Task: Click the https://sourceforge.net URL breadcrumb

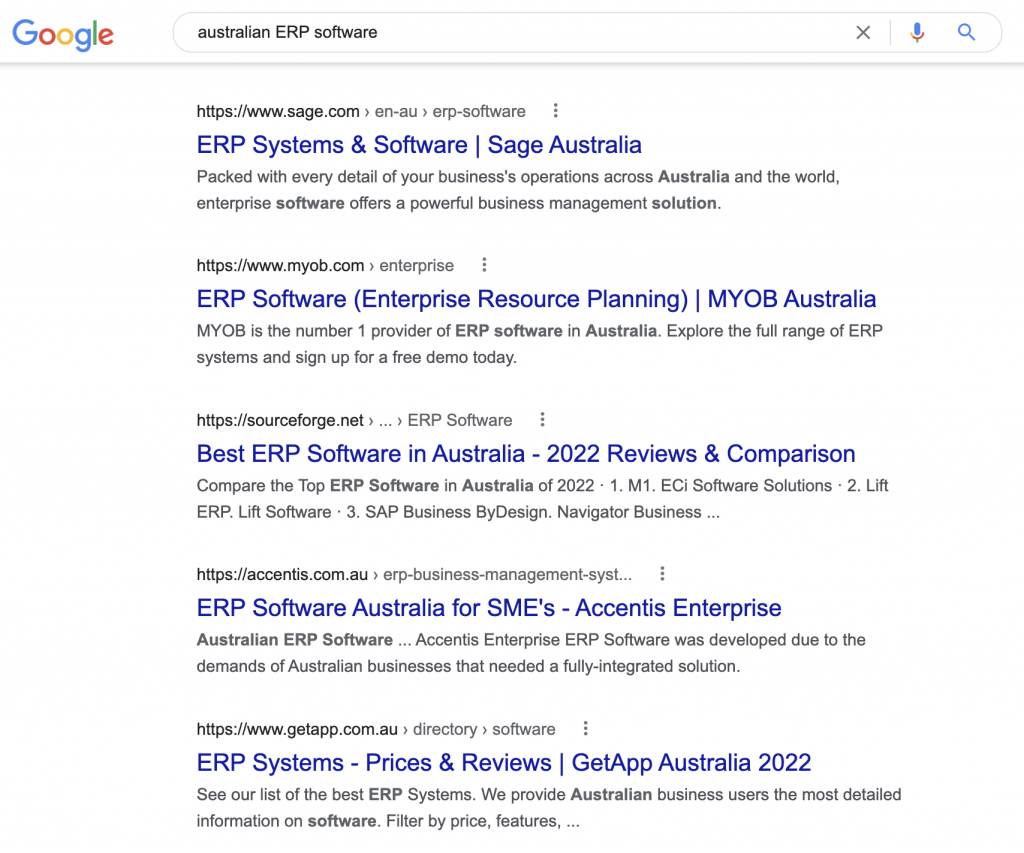Action: (354, 420)
